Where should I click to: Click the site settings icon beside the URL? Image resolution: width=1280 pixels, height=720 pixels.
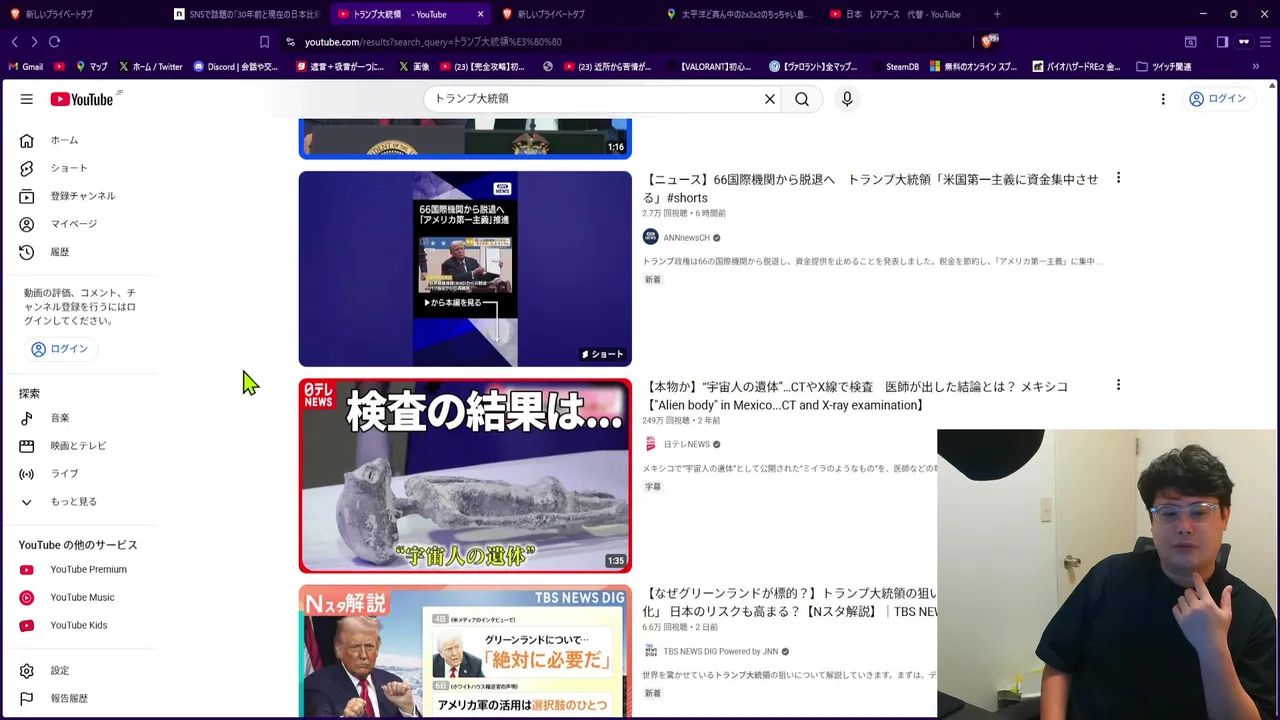pyautogui.click(x=290, y=42)
